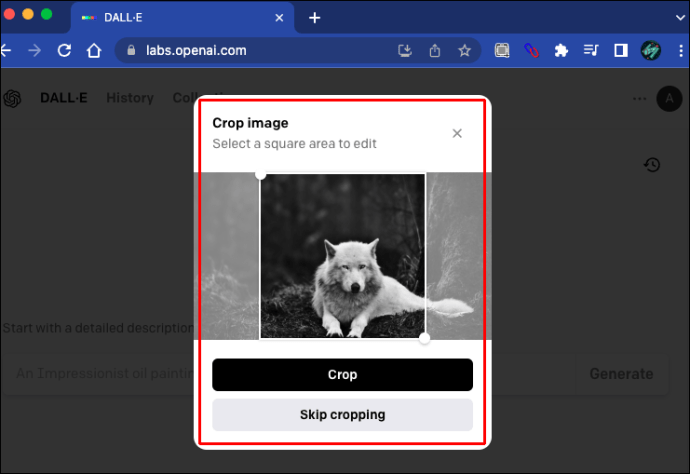
Task: Open the media control playlist icon
Action: [591, 51]
